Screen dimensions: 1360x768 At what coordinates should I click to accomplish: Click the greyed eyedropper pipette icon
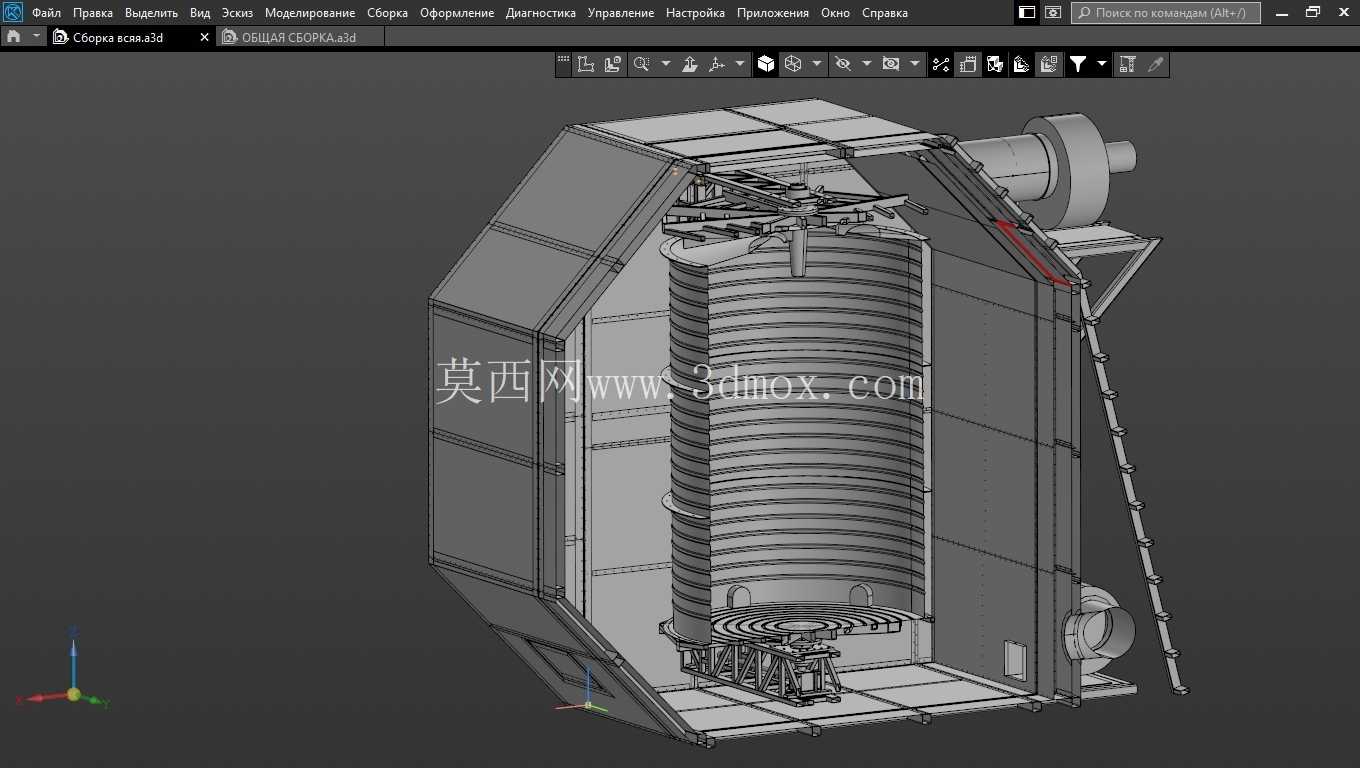click(x=1155, y=64)
